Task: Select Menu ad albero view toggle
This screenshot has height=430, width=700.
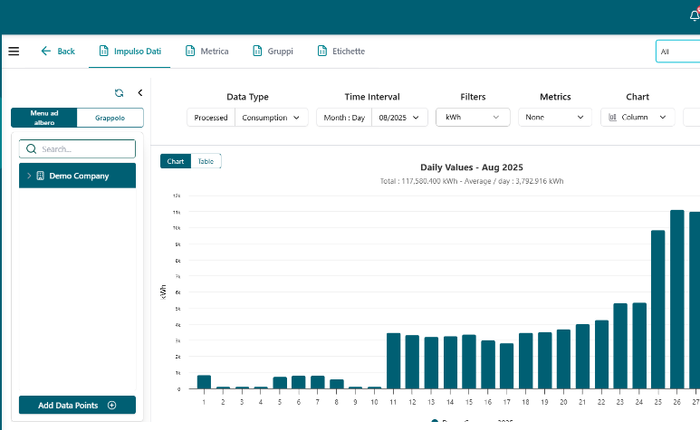Action: point(44,118)
